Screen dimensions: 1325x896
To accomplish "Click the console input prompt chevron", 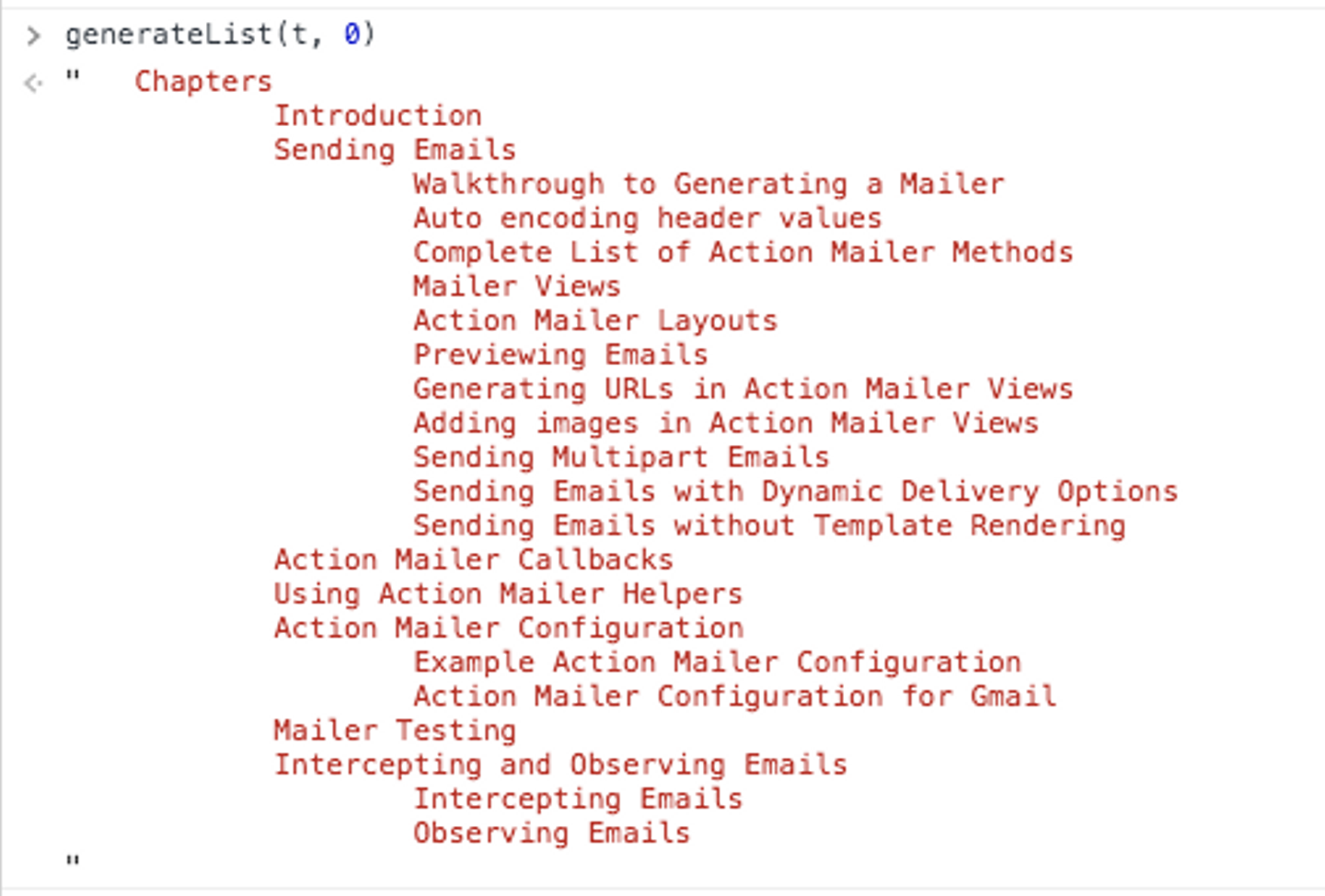I will tap(34, 36).
